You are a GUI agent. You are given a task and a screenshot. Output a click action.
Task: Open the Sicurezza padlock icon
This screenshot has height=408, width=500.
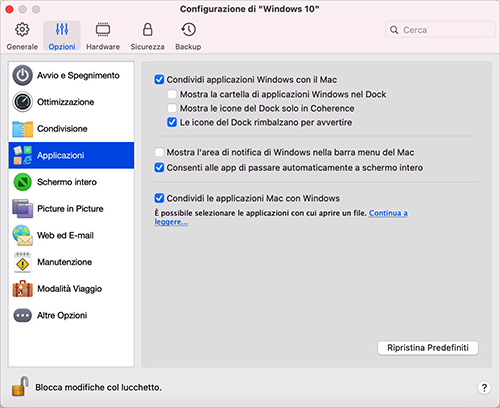(147, 29)
